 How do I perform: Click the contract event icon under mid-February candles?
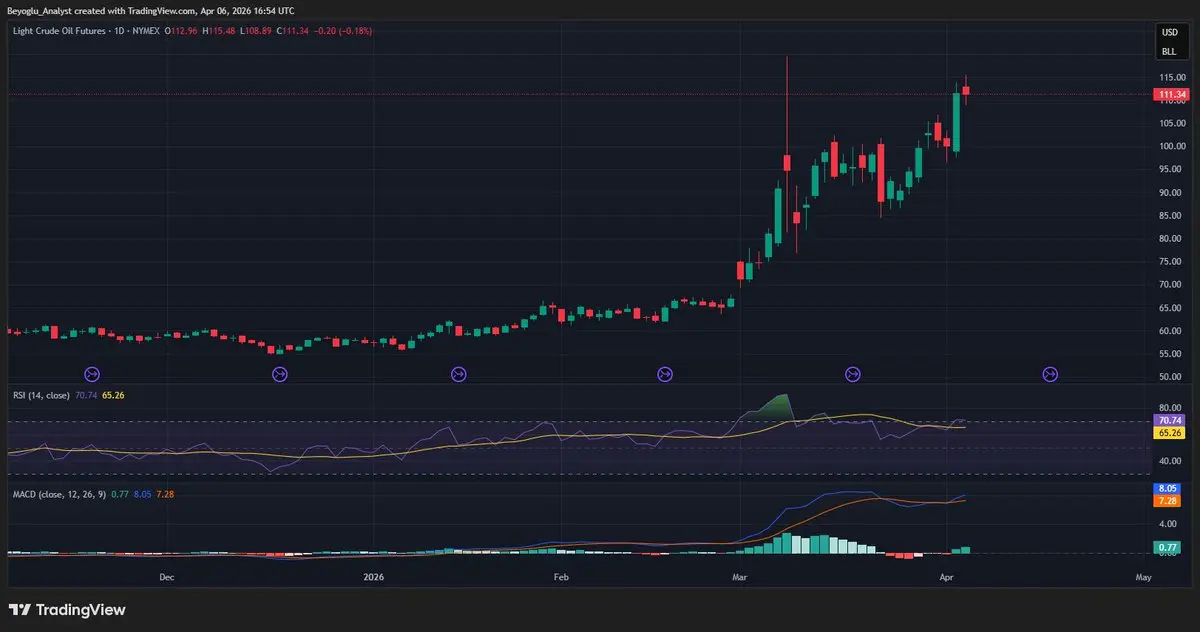[665, 374]
